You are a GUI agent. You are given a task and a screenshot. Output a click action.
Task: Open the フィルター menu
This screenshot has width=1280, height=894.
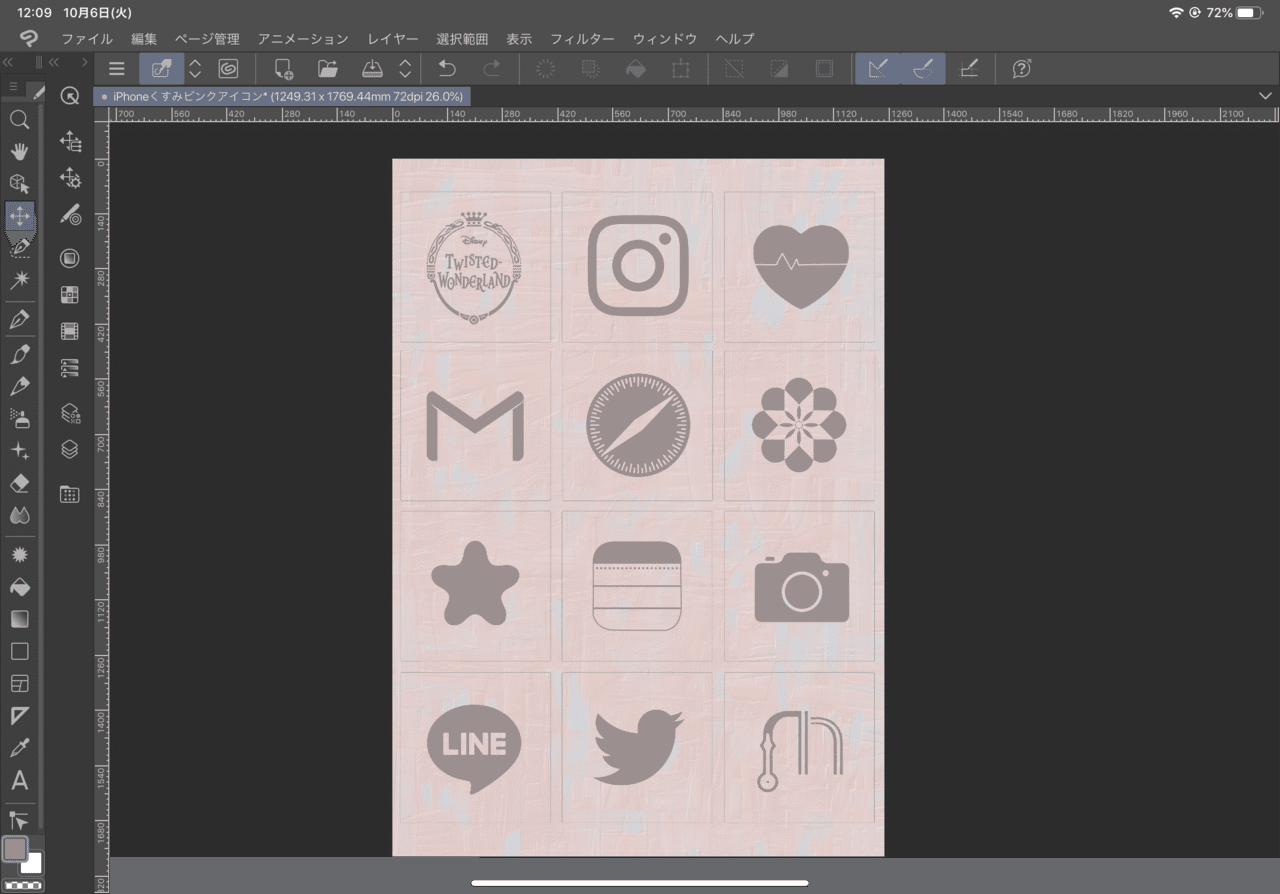[582, 39]
